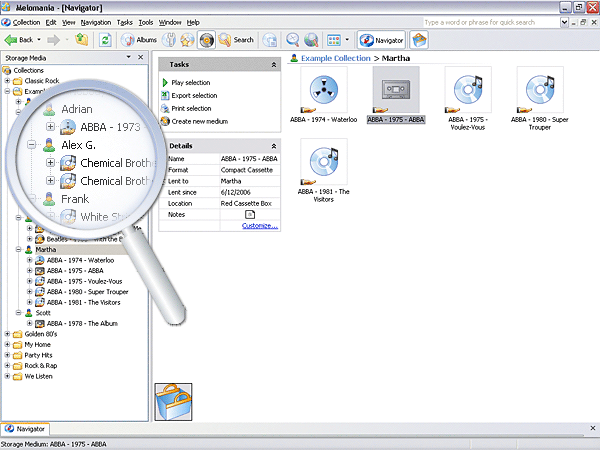600x450 pixels.
Task: Click Play selection task
Action: click(x=190, y=82)
